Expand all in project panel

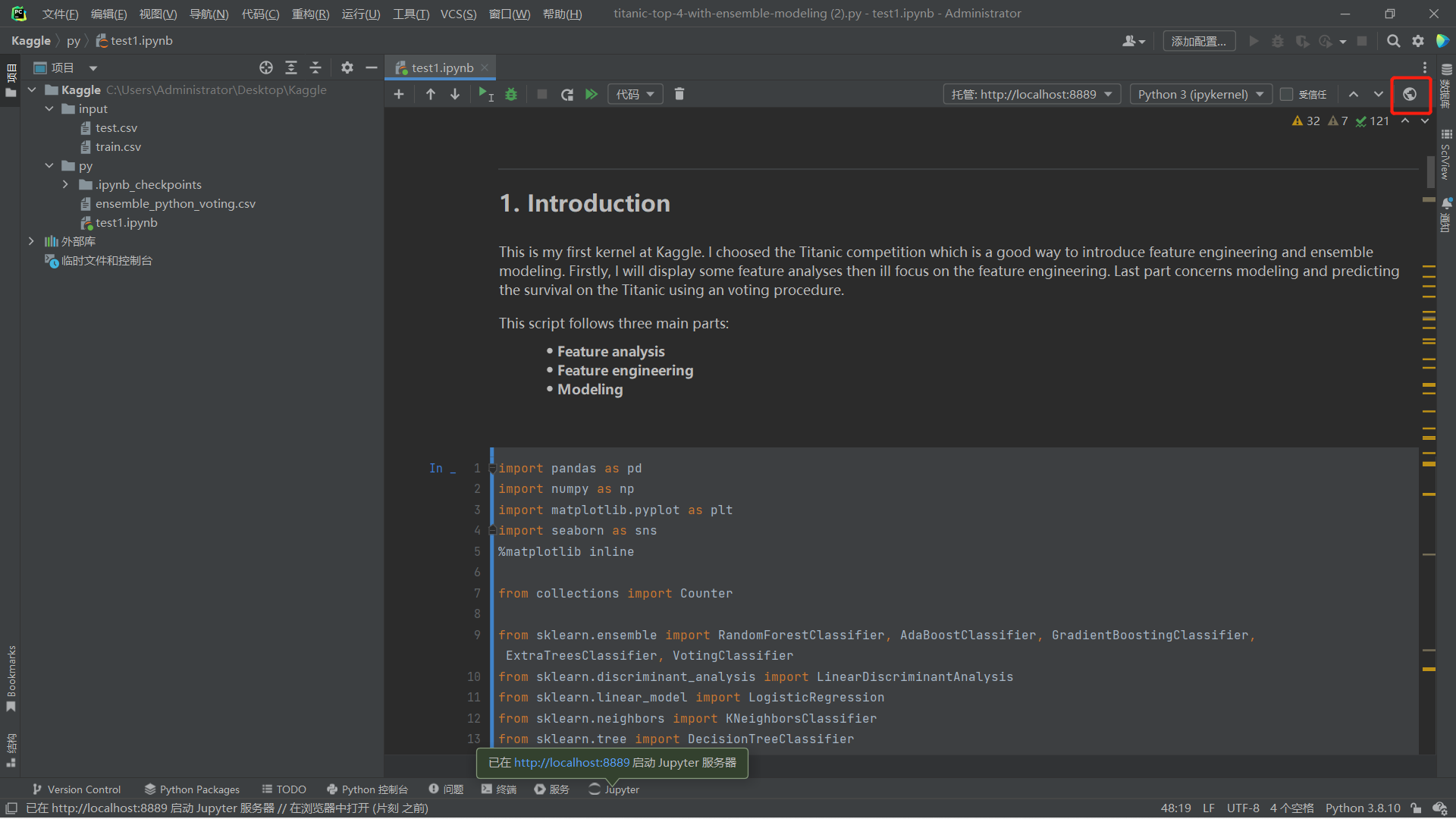pyautogui.click(x=291, y=67)
